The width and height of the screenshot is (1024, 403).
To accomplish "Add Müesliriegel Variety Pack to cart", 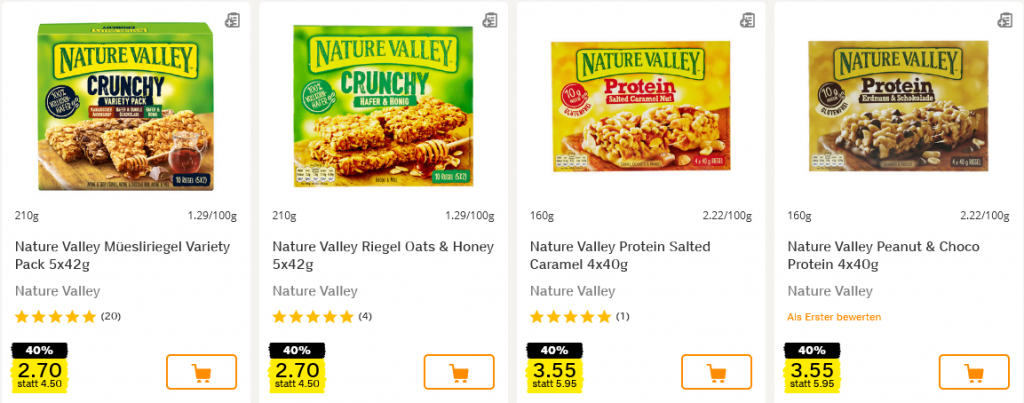I will click(x=201, y=372).
